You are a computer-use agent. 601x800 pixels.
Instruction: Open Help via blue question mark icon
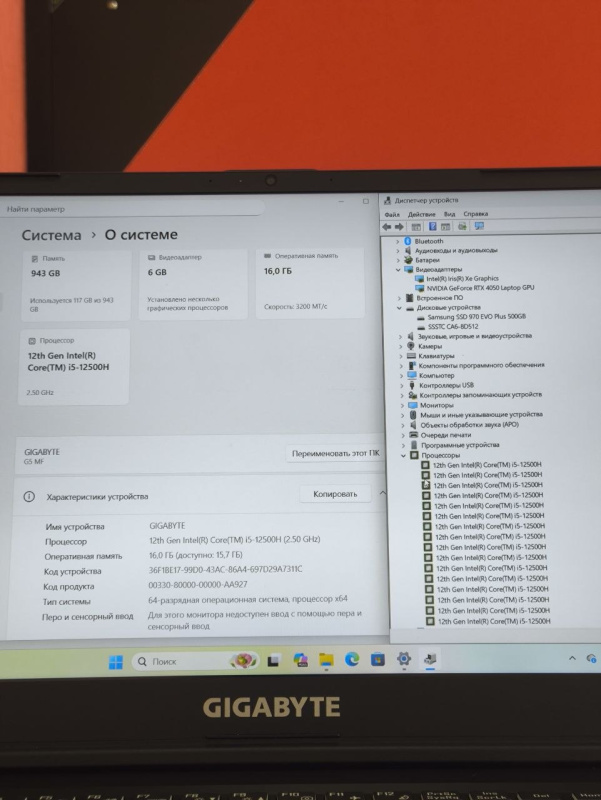click(x=433, y=227)
